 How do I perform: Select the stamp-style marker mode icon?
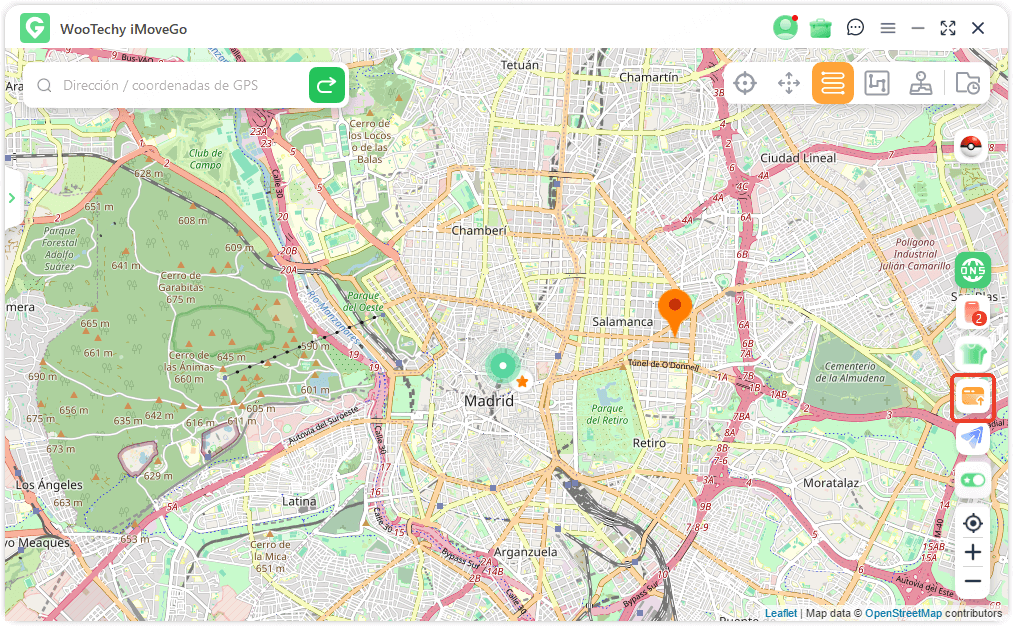(x=921, y=84)
